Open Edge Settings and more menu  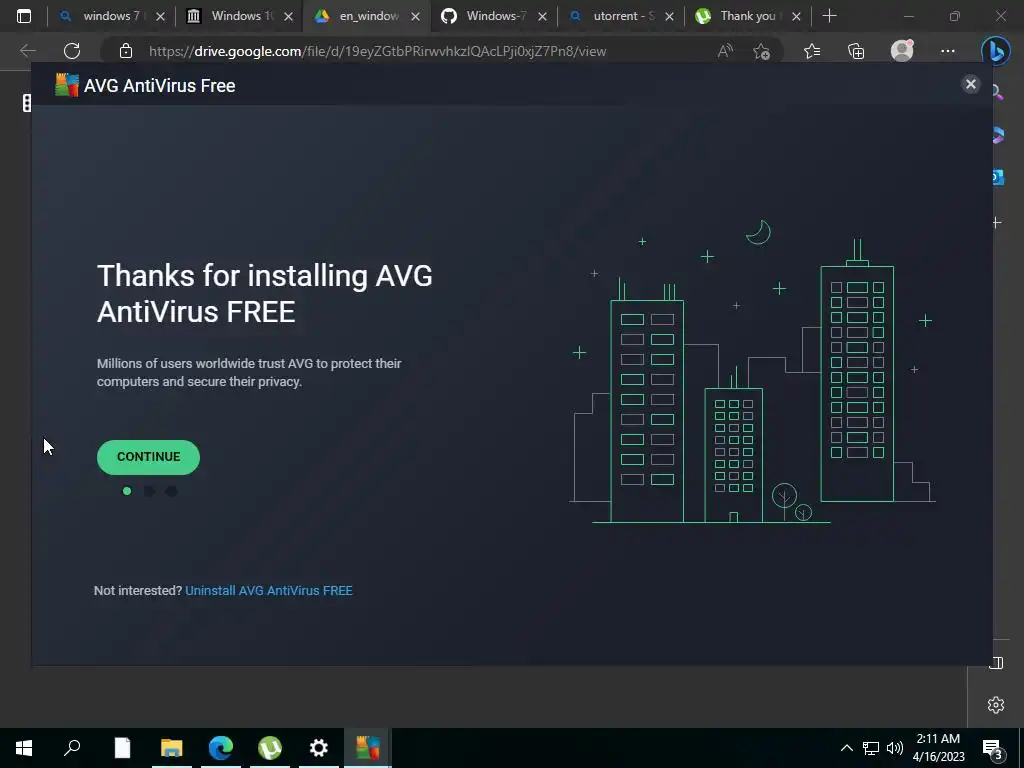tap(948, 51)
